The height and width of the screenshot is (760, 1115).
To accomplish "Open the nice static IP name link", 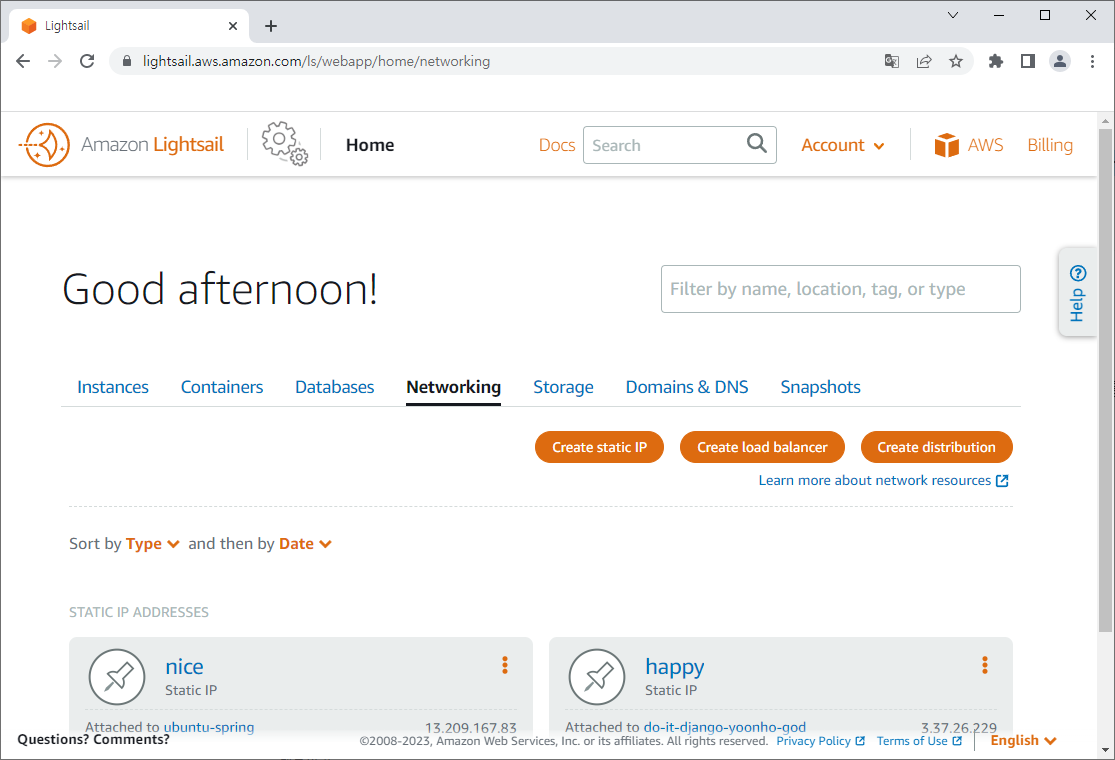I will click(184, 666).
